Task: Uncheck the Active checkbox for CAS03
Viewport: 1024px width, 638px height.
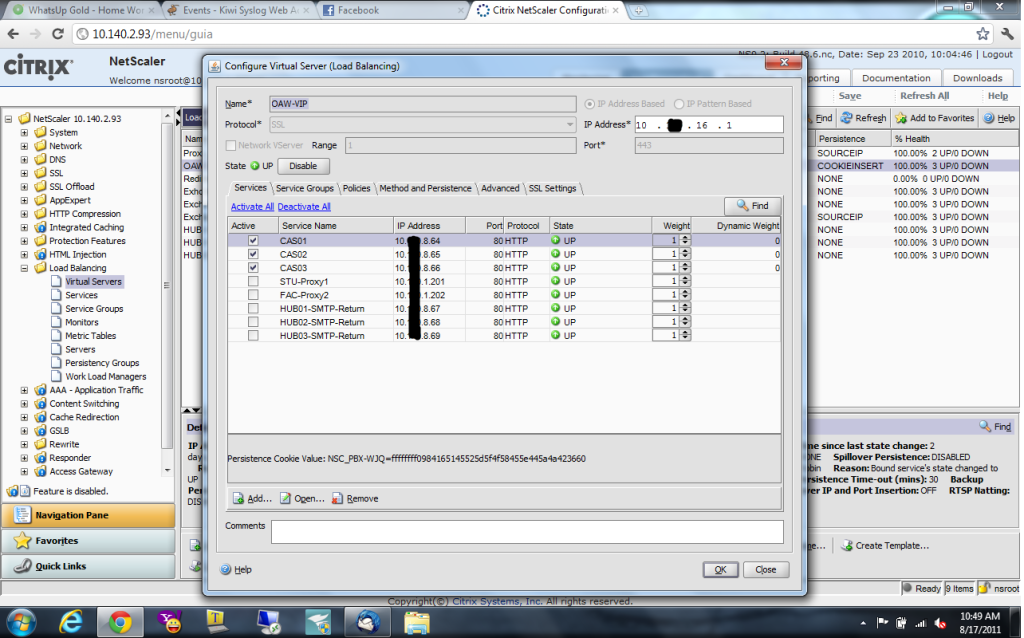Action: (253, 268)
